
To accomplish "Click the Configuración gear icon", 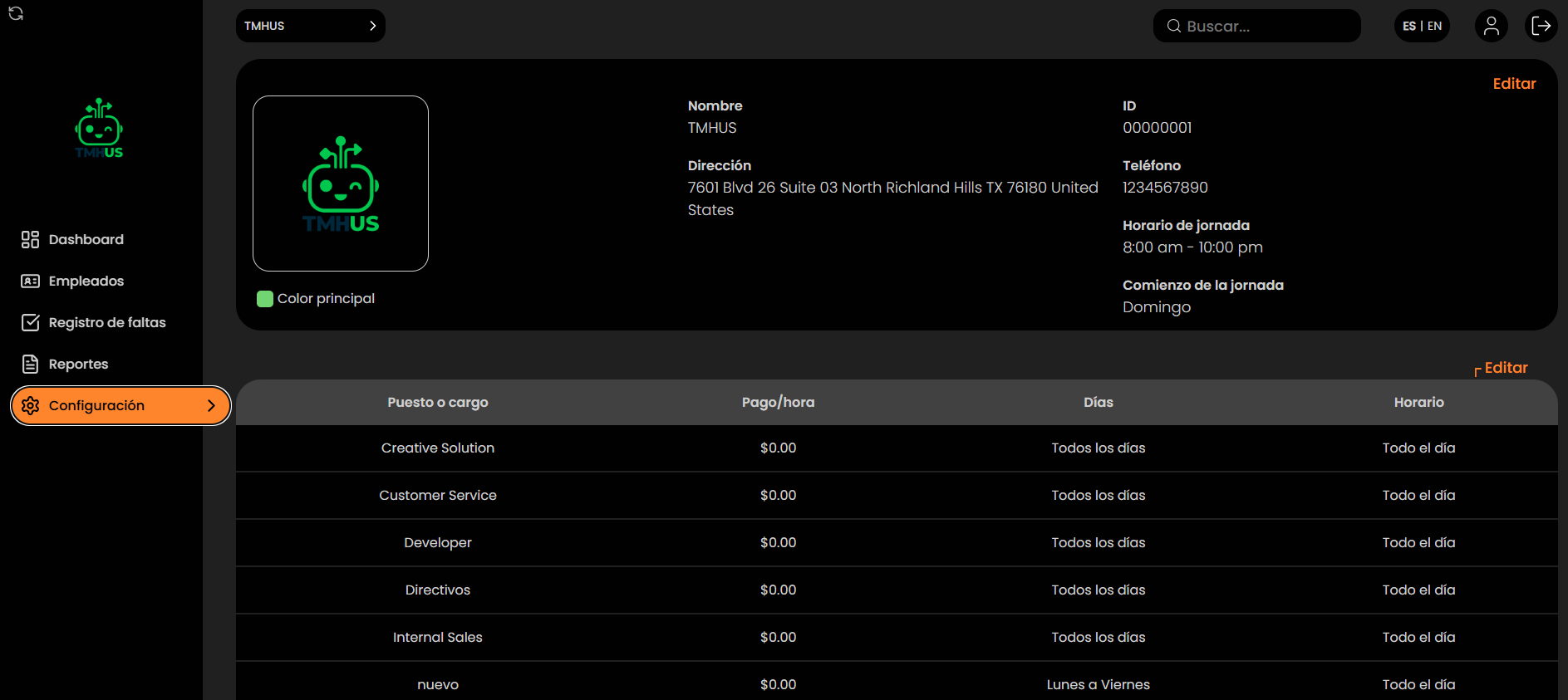I will coord(31,406).
